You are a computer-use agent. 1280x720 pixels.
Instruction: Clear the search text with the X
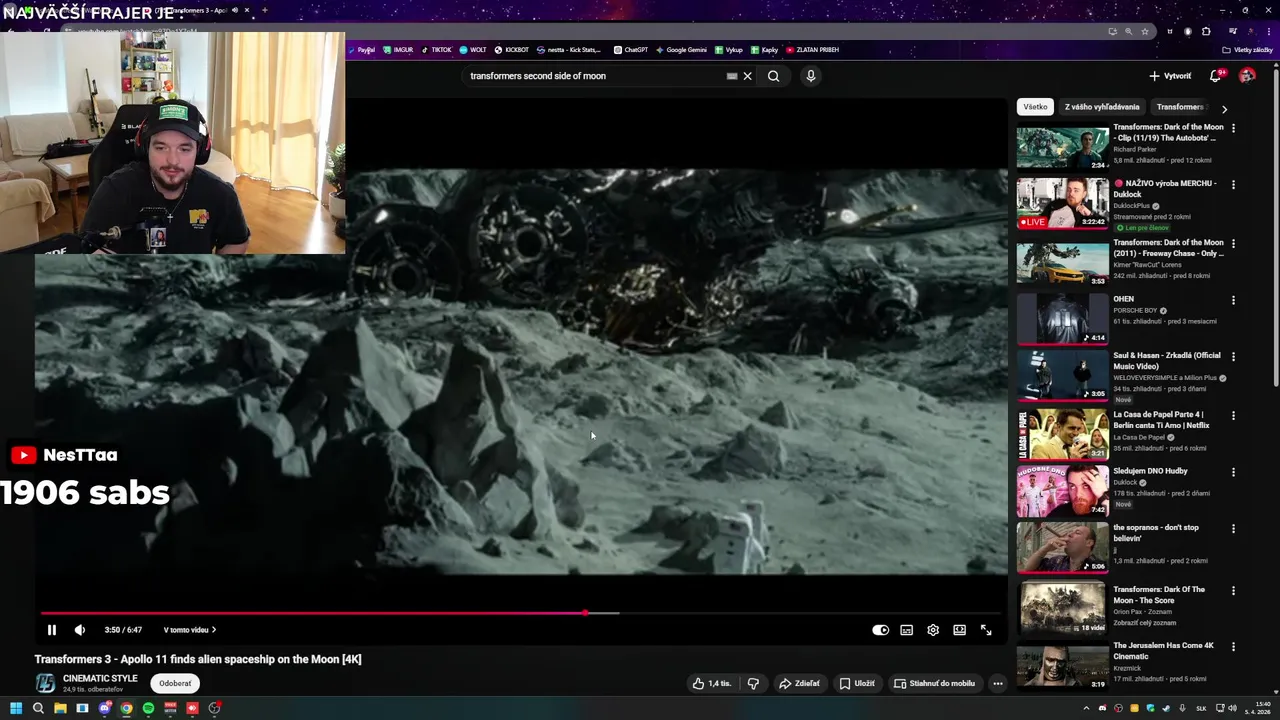coord(747,76)
